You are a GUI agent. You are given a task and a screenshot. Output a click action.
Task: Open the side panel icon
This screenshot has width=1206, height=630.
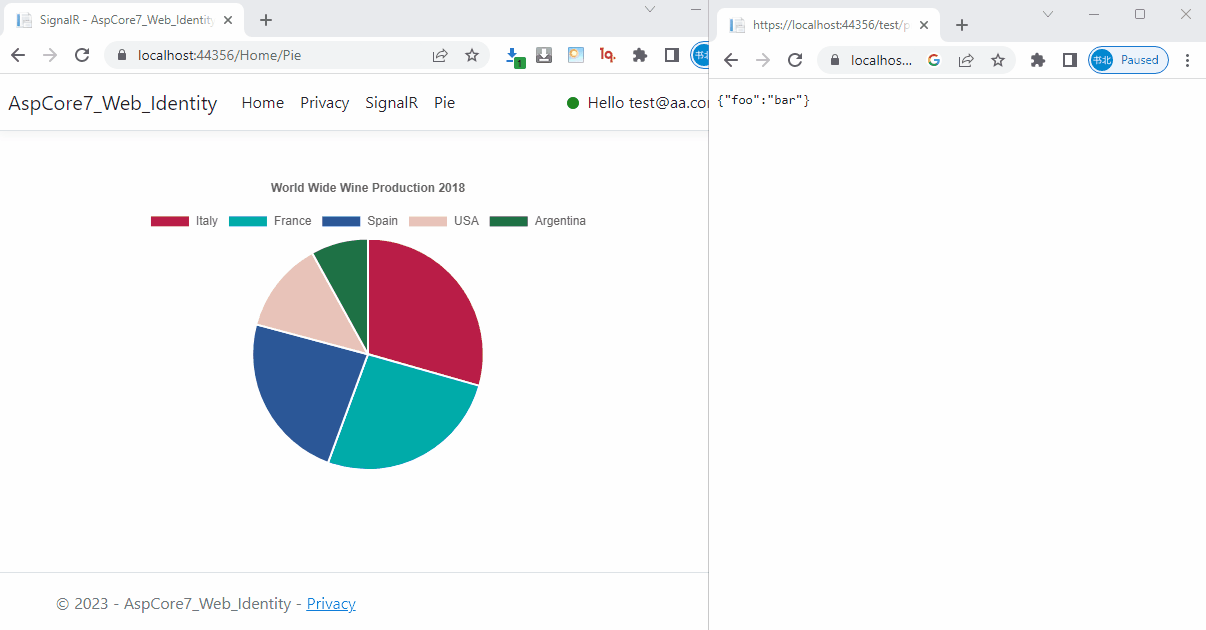pos(671,56)
